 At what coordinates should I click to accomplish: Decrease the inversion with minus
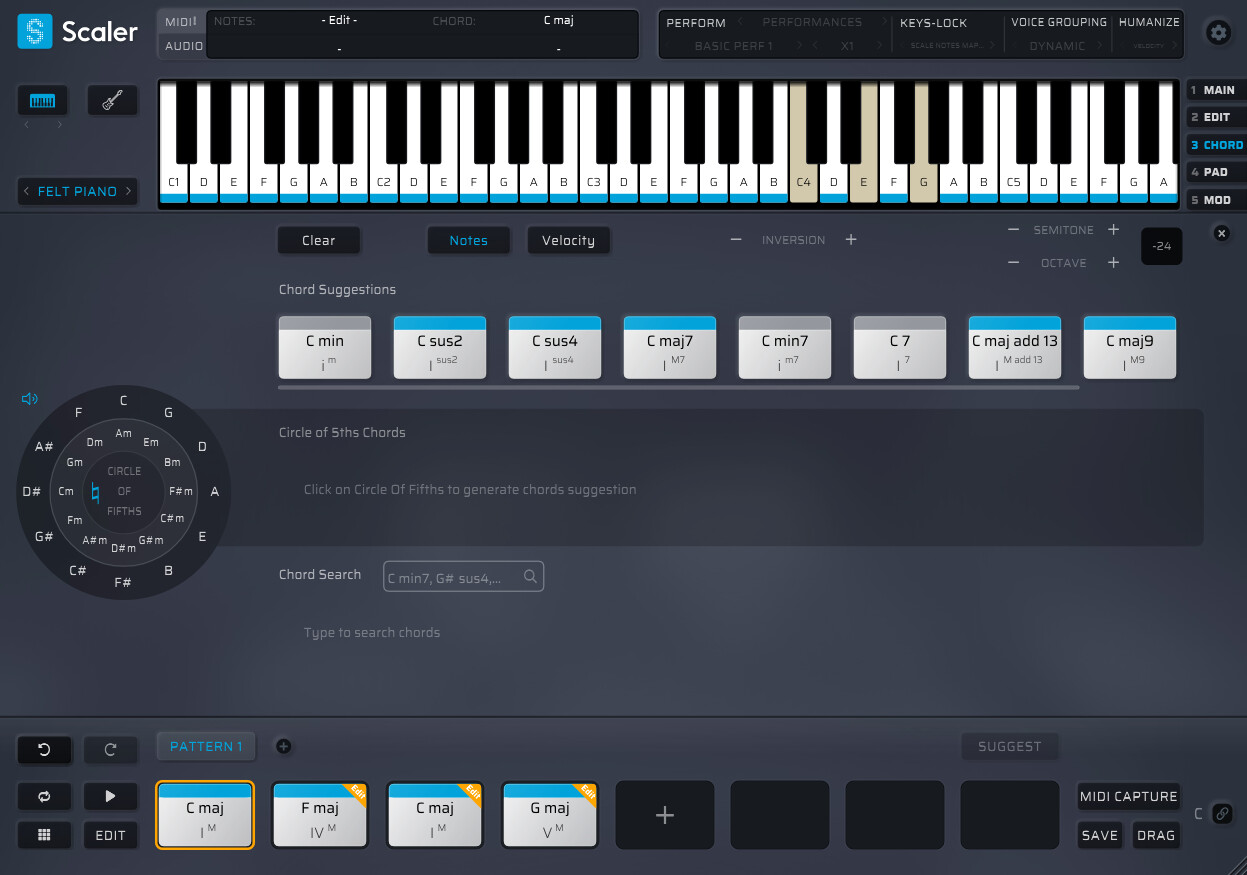point(736,240)
